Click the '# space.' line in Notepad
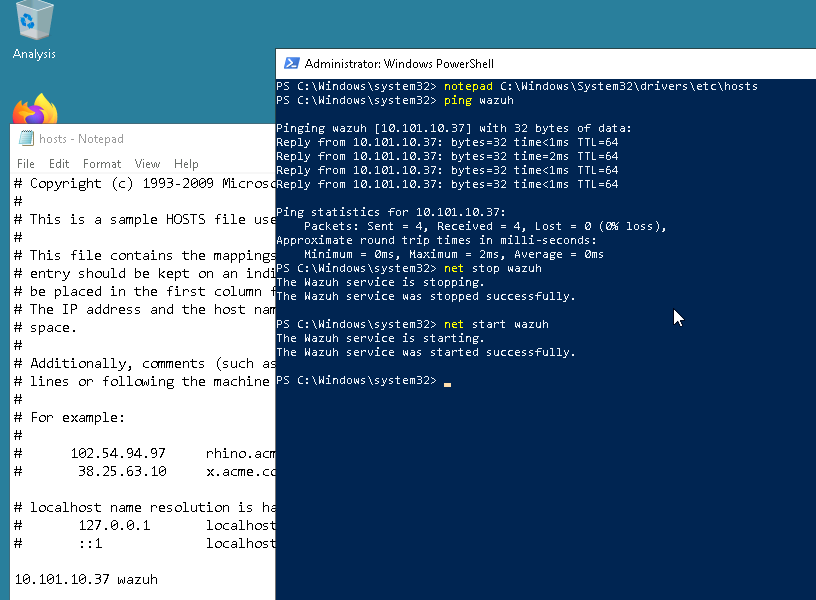816x600 pixels. coord(46,328)
